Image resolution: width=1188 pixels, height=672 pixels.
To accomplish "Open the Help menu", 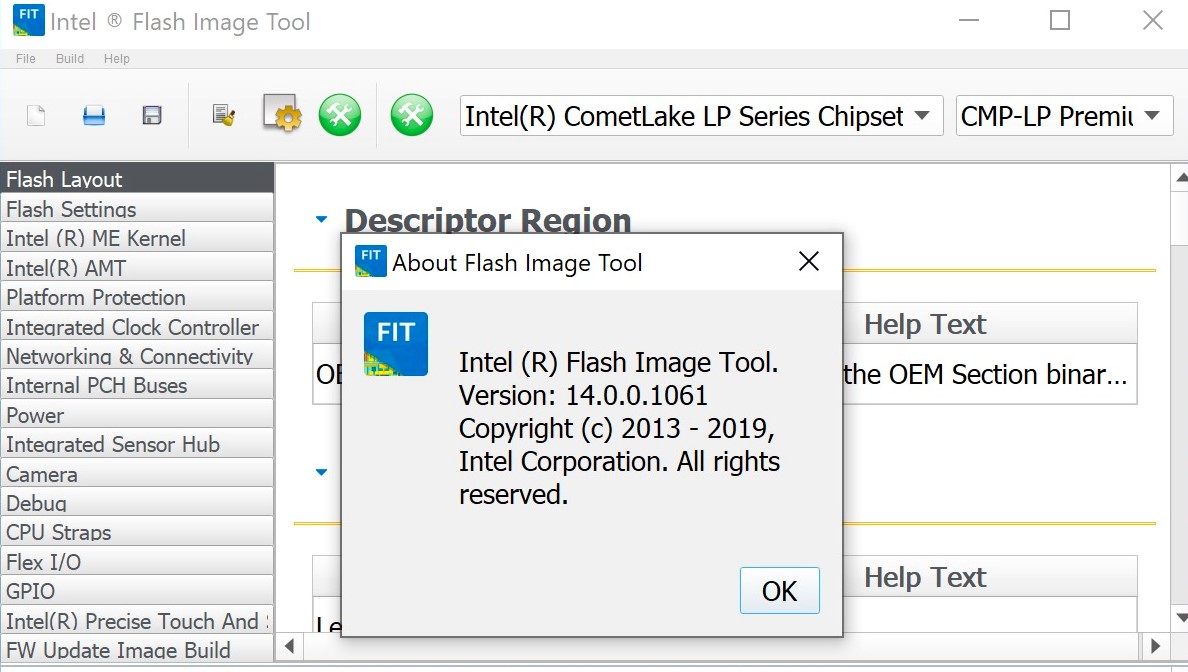I will (x=117, y=58).
